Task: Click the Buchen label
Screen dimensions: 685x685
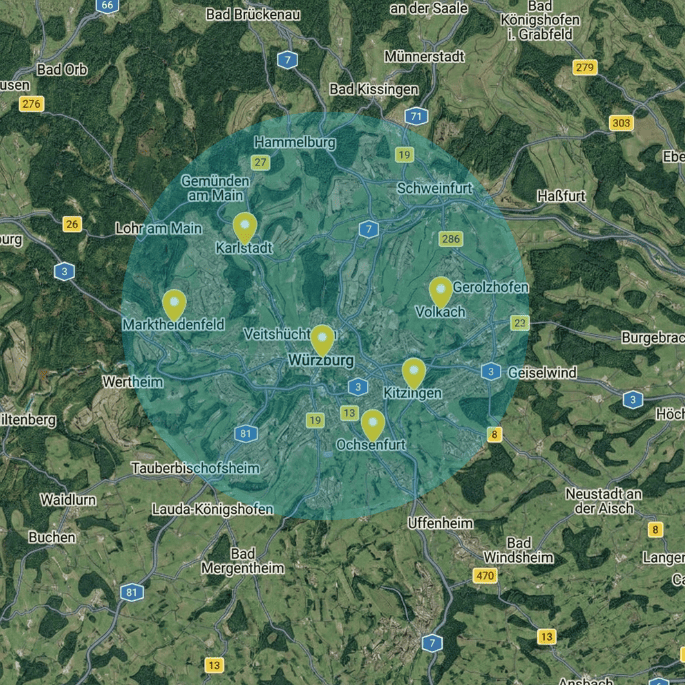Action: [52, 537]
